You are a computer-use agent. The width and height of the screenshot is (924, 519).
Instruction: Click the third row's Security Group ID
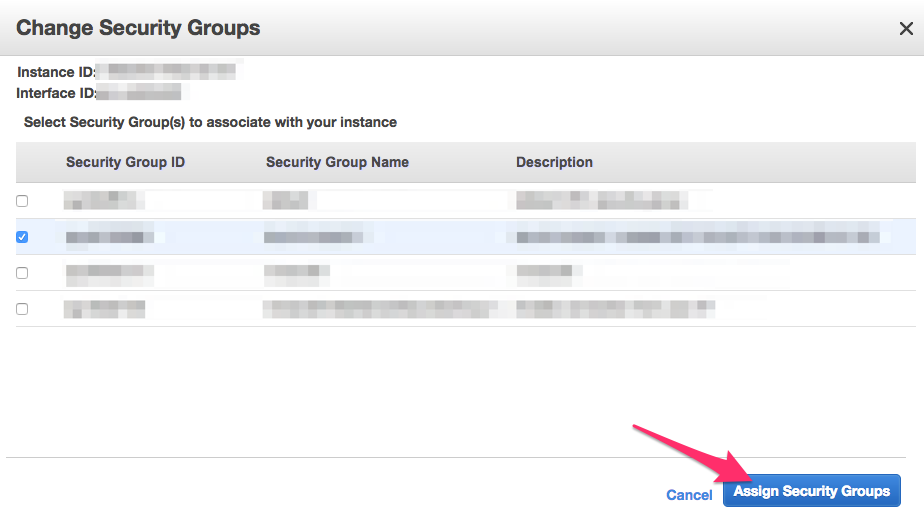pos(108,272)
